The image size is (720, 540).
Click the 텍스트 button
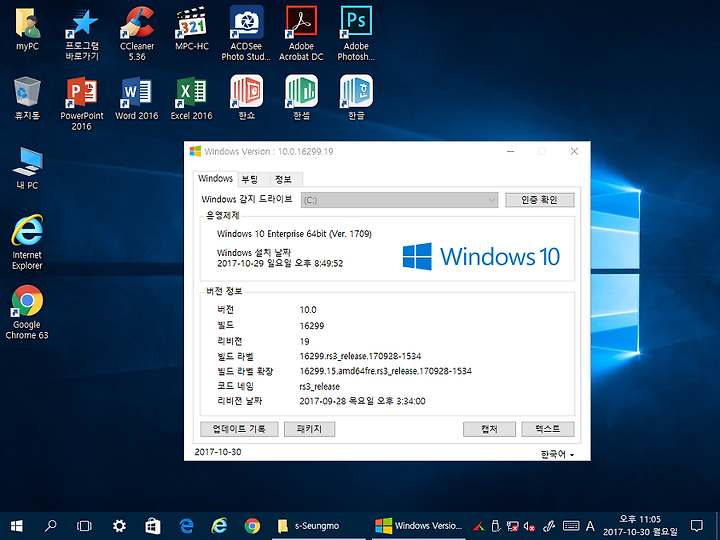point(548,429)
